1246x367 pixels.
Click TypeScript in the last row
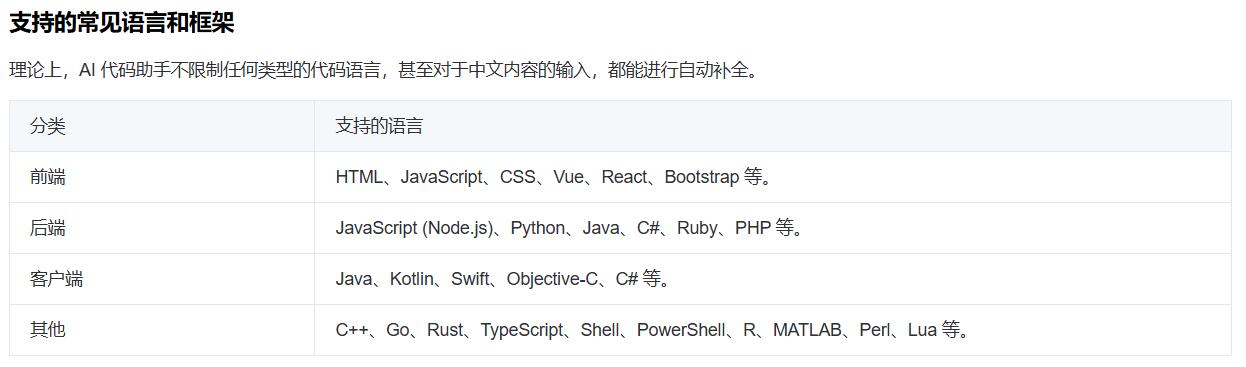522,330
